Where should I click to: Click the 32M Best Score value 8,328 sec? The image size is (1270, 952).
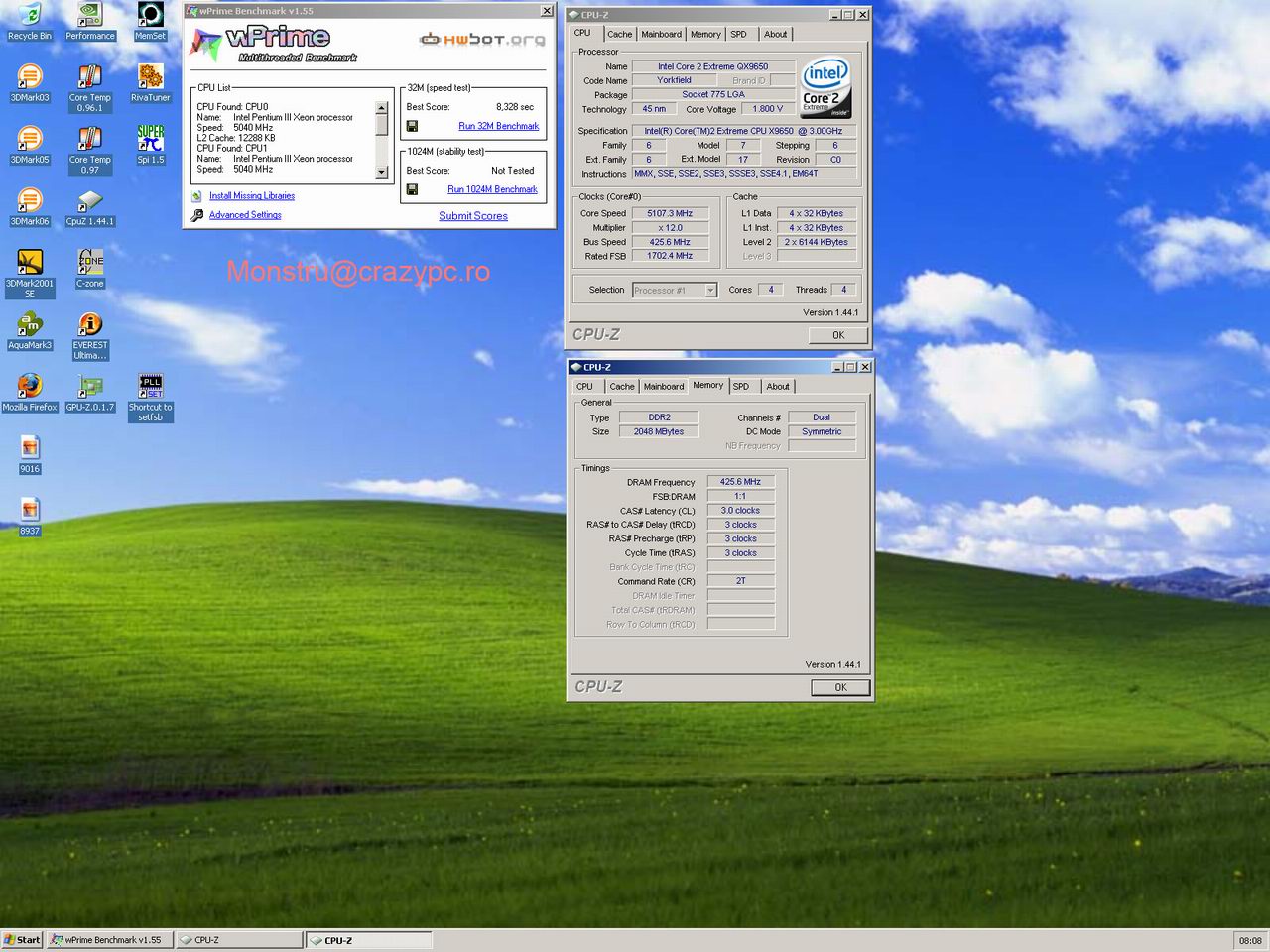[x=515, y=107]
